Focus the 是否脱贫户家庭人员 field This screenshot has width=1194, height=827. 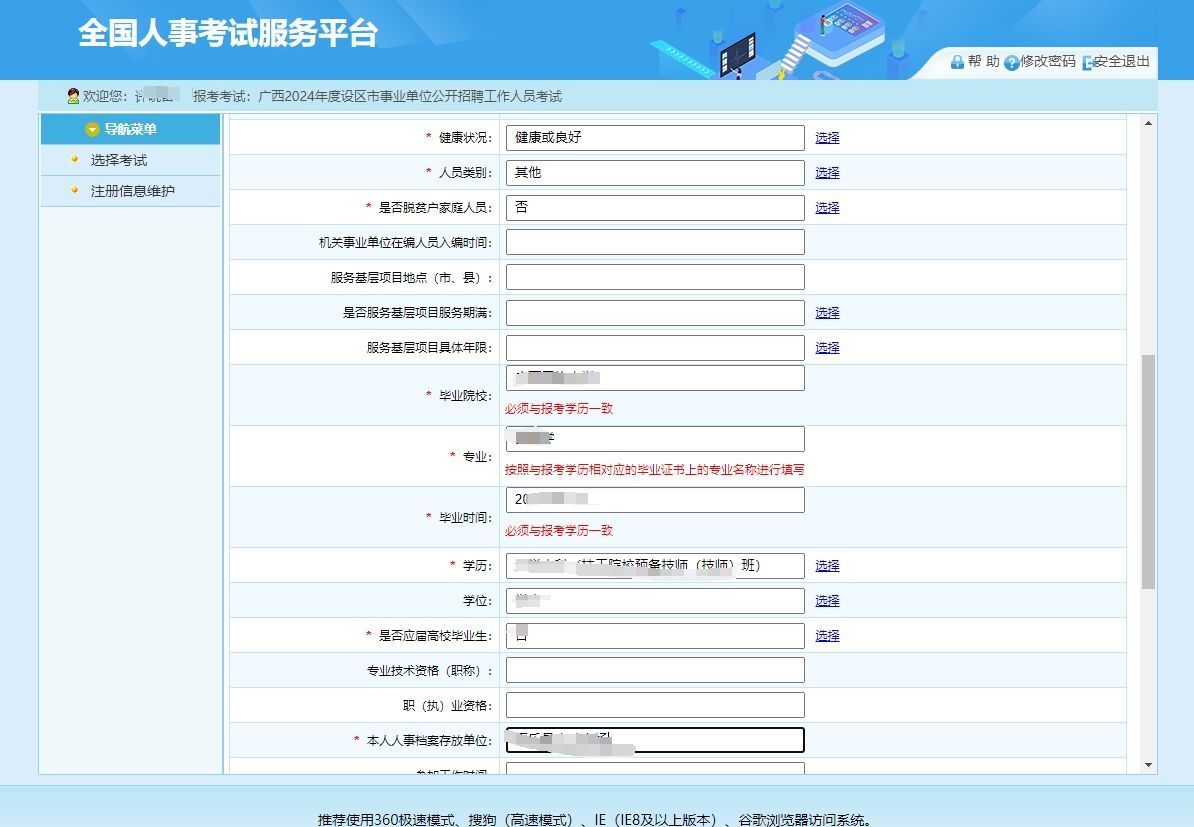click(655, 208)
